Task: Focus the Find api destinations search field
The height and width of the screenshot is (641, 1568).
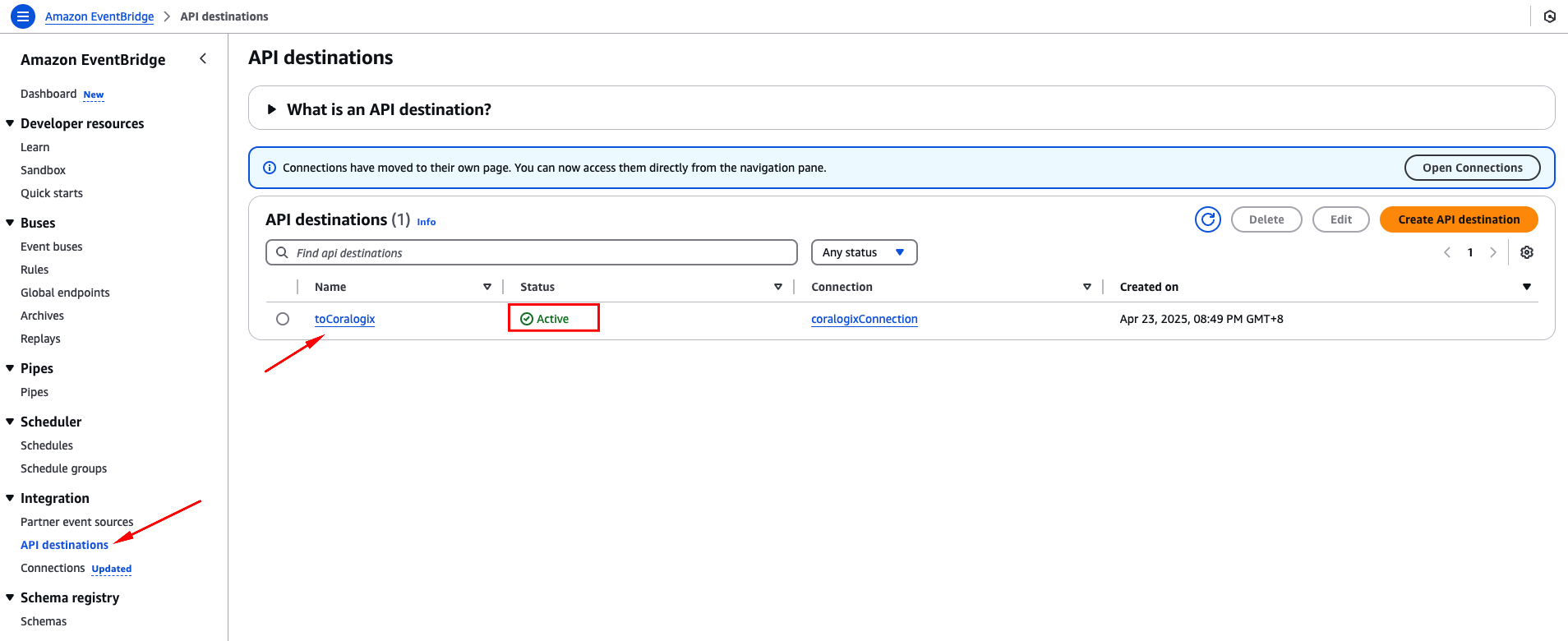Action: 532,252
